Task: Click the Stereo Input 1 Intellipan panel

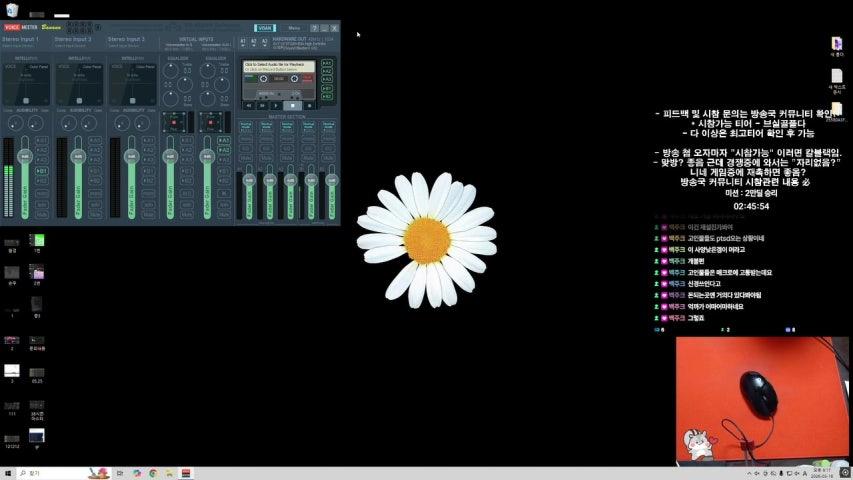Action: pyautogui.click(x=26, y=86)
